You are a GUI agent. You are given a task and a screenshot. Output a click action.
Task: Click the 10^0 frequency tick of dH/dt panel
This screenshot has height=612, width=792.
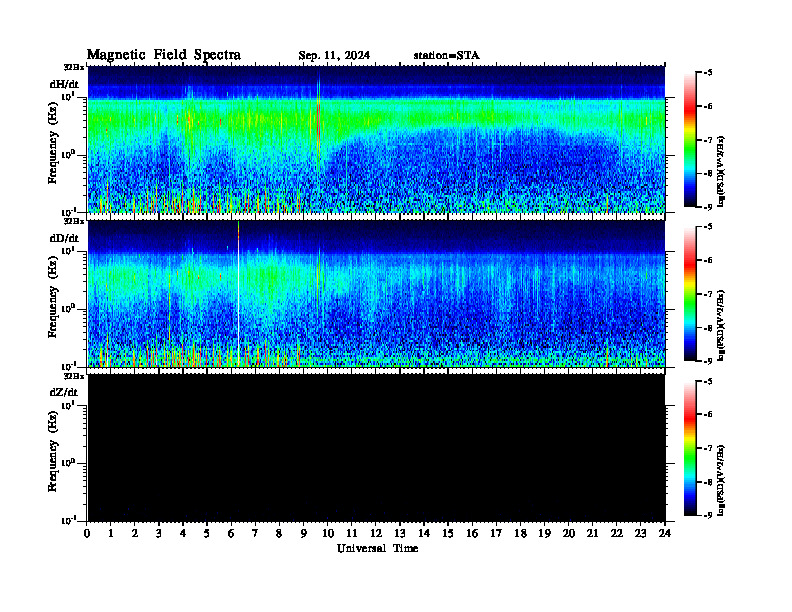[x=68, y=155]
